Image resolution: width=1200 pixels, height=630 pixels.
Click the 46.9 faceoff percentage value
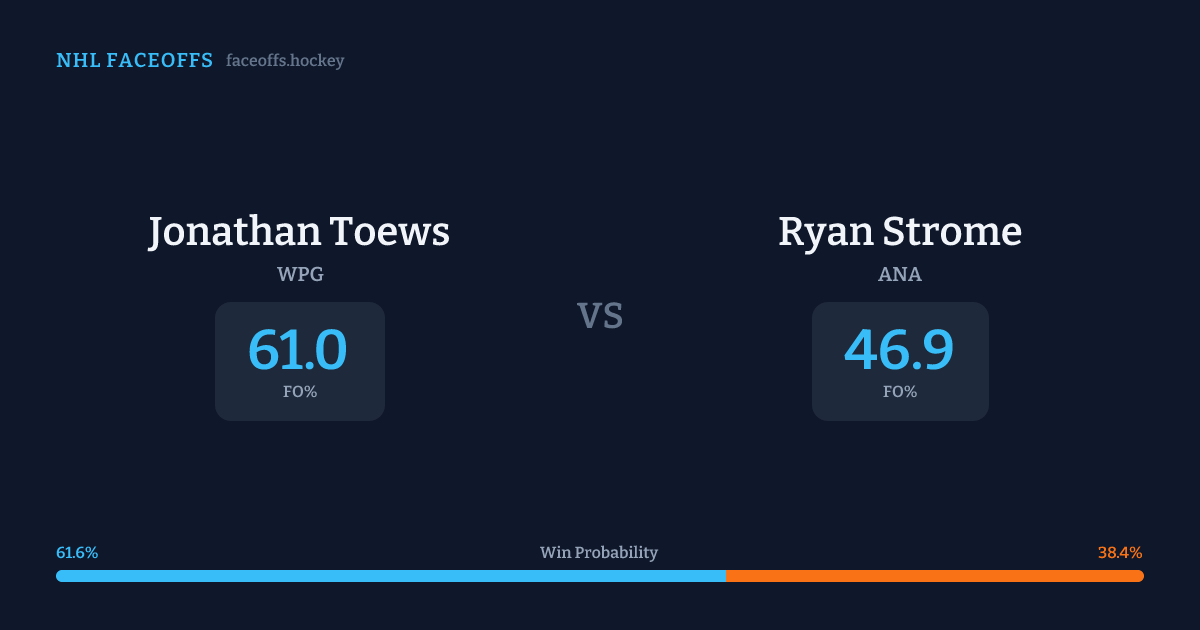[x=899, y=350]
